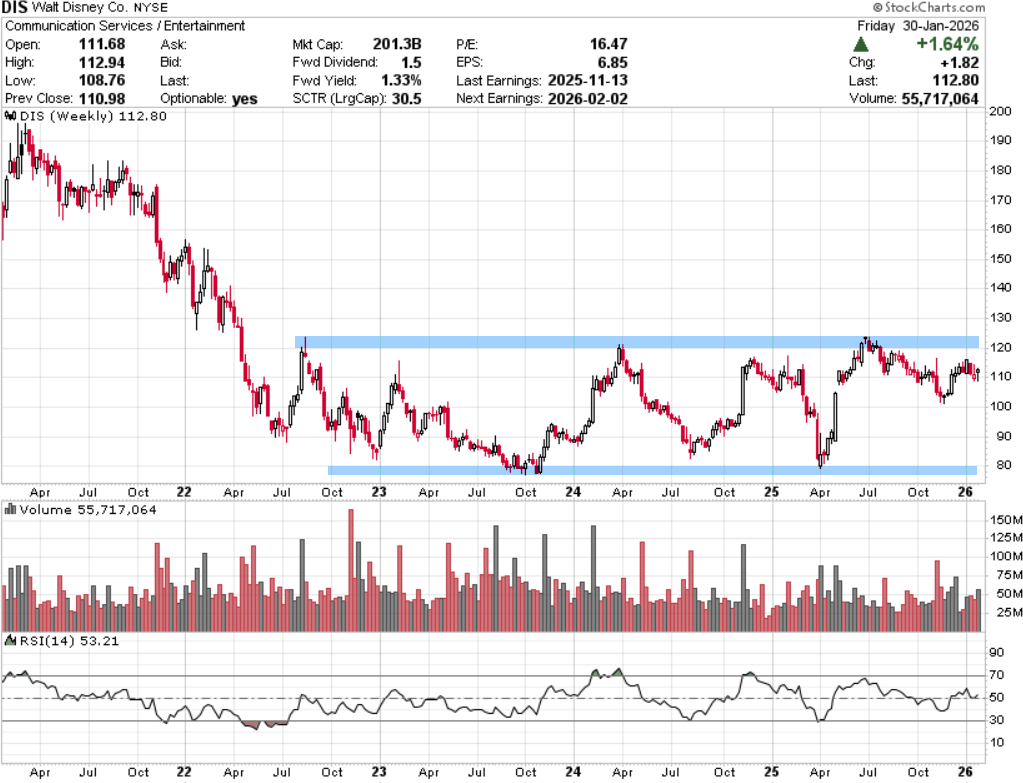The width and height of the screenshot is (1023, 783).
Task: Select the DIS ticker symbol in the header
Action: (x=14, y=8)
